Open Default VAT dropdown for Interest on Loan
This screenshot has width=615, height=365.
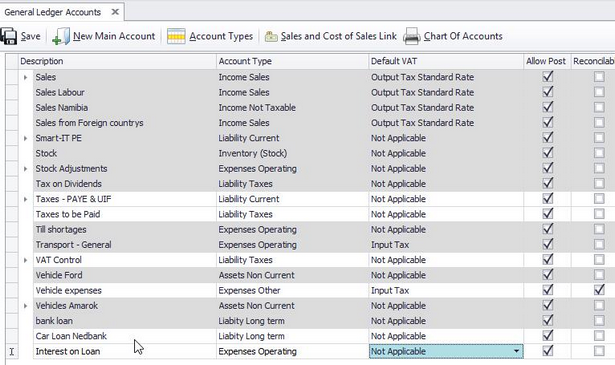coord(517,351)
